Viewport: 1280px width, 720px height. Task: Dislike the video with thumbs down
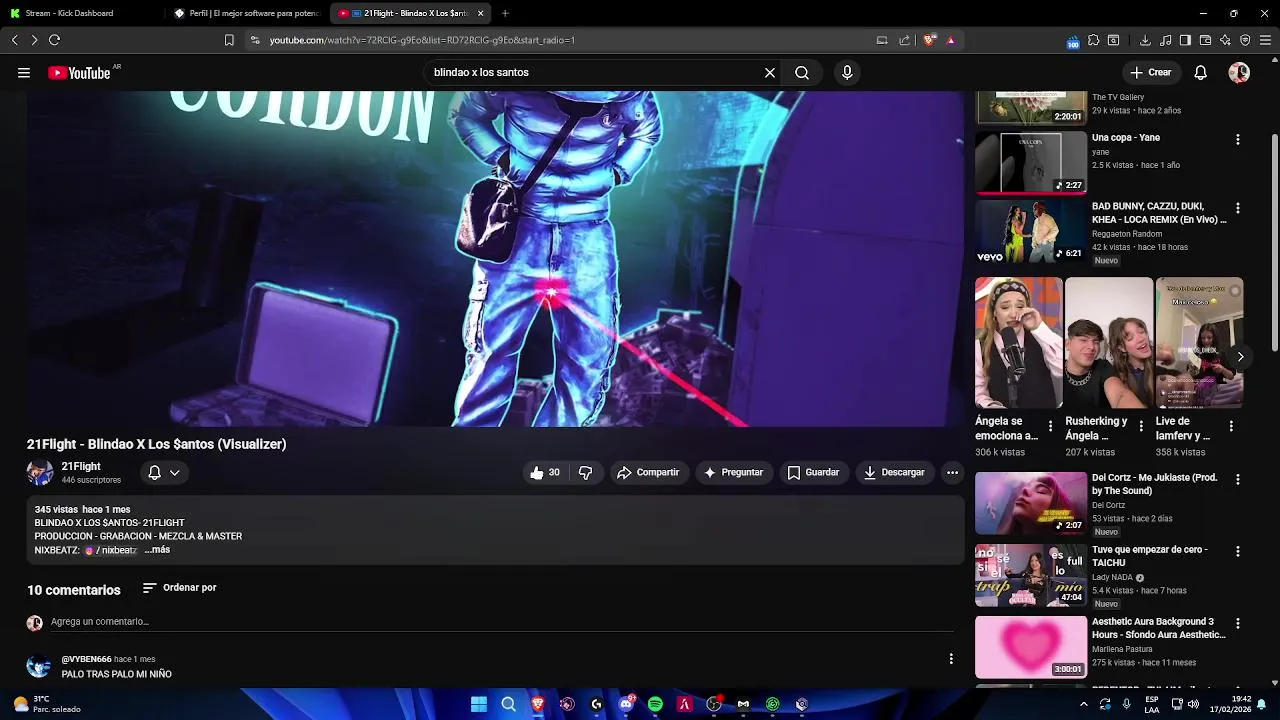coord(586,473)
